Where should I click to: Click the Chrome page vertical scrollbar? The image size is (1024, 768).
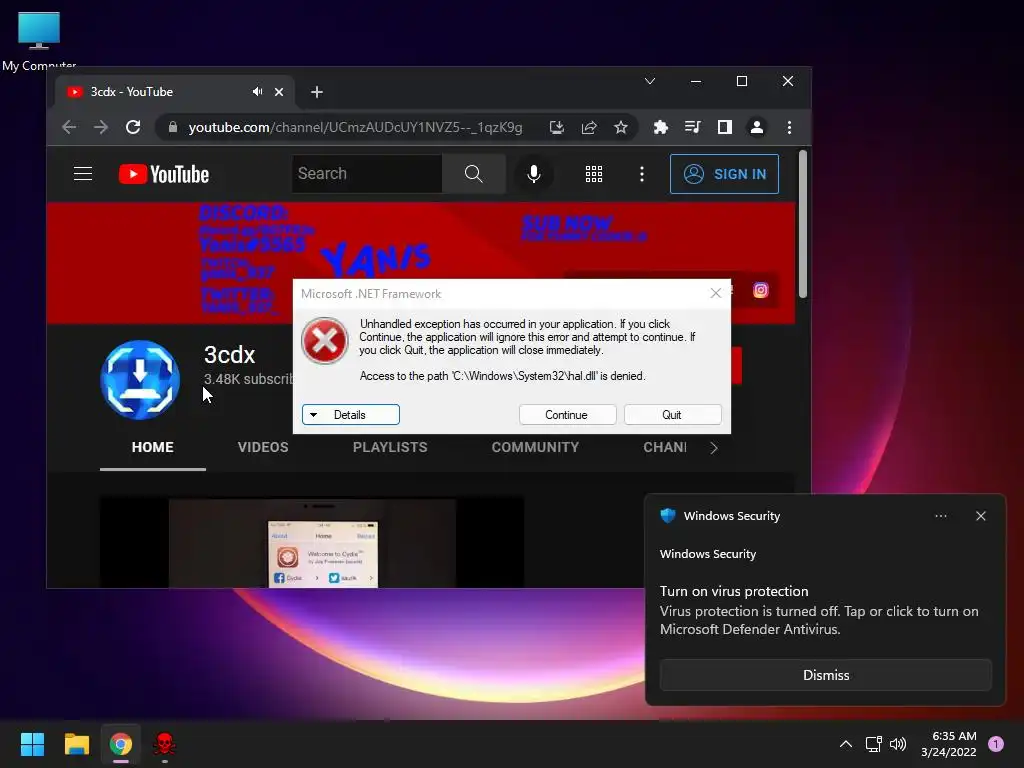(x=803, y=225)
